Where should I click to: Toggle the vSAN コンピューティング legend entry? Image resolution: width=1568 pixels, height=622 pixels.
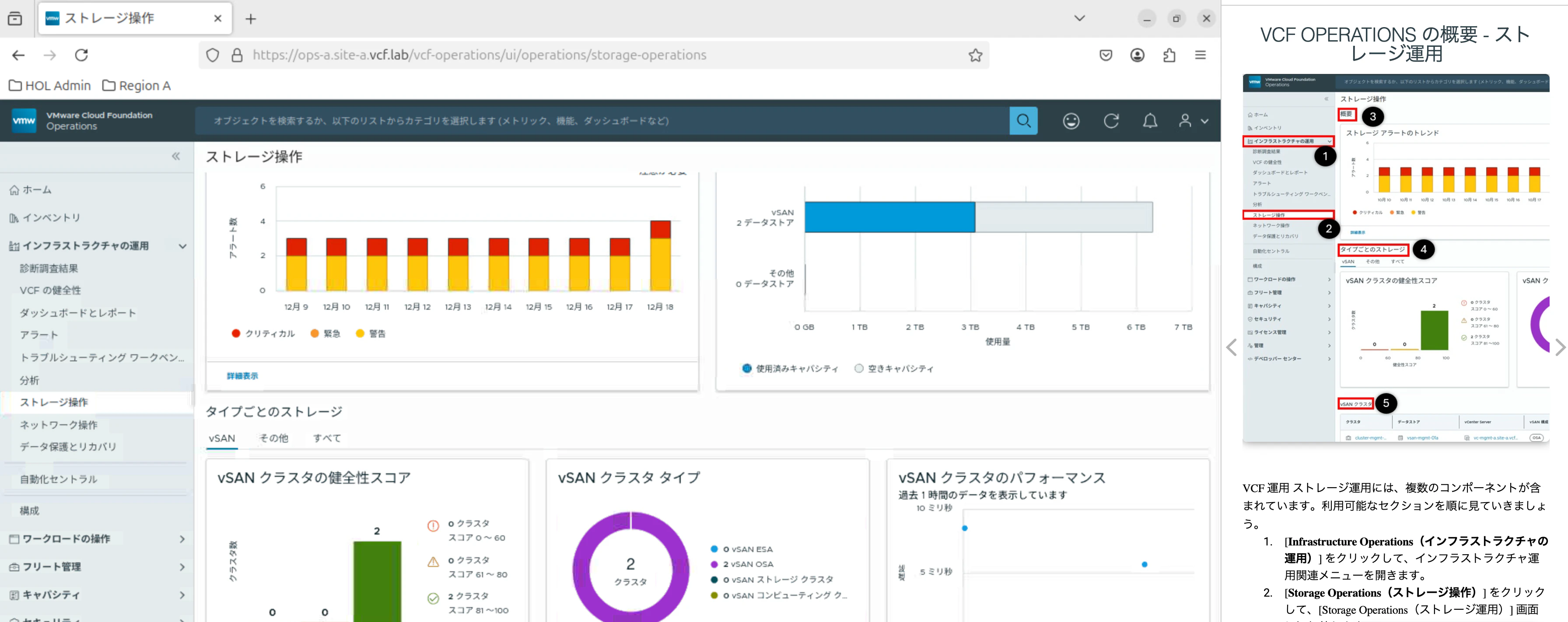(x=779, y=595)
